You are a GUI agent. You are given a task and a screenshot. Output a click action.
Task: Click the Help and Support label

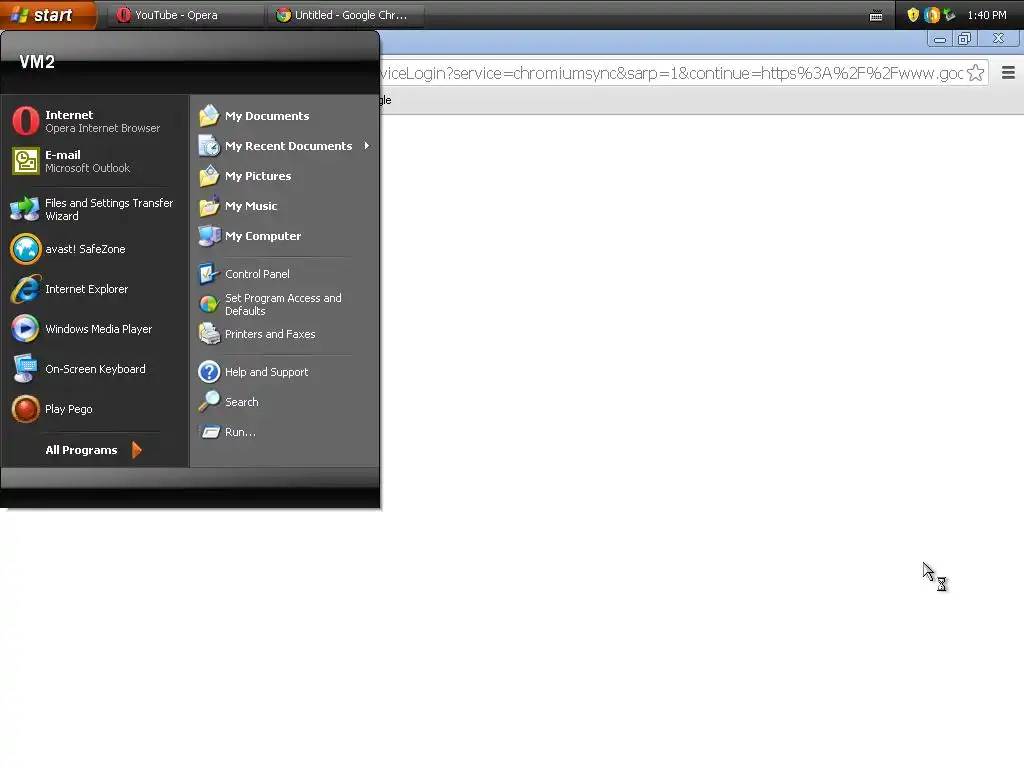coord(266,372)
